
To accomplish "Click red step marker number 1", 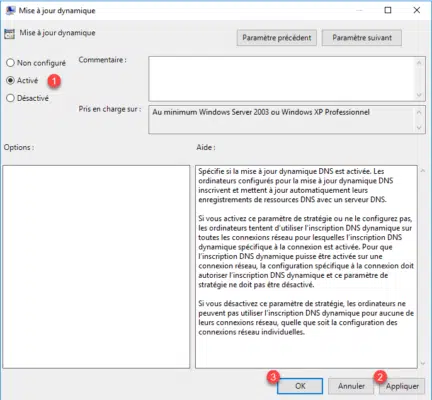I will click(54, 81).
